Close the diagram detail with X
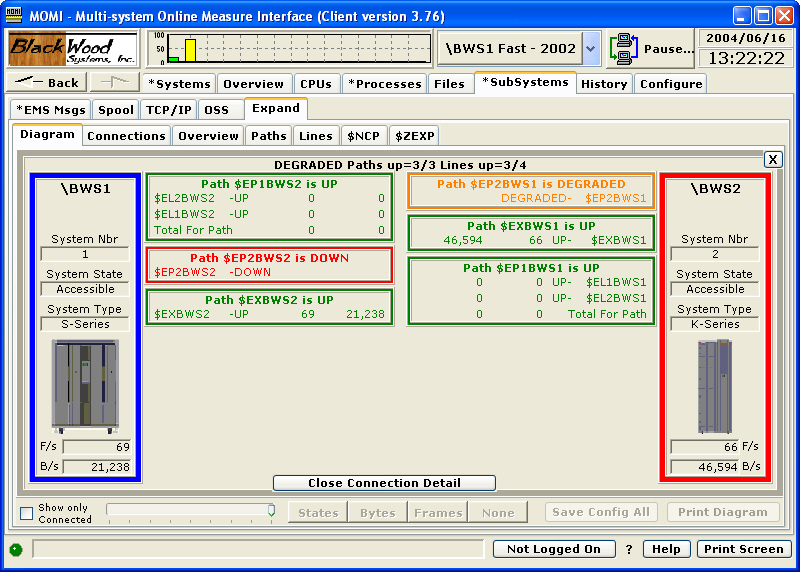Image resolution: width=800 pixels, height=572 pixels. click(773, 160)
